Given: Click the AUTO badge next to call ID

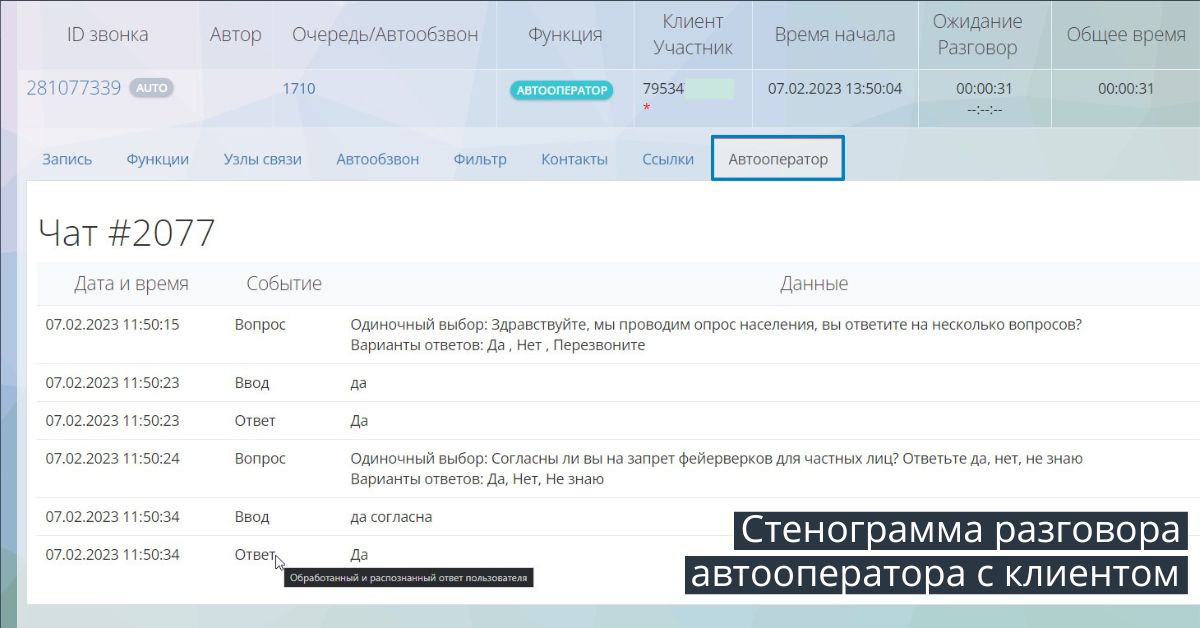Looking at the screenshot, I should (151, 88).
